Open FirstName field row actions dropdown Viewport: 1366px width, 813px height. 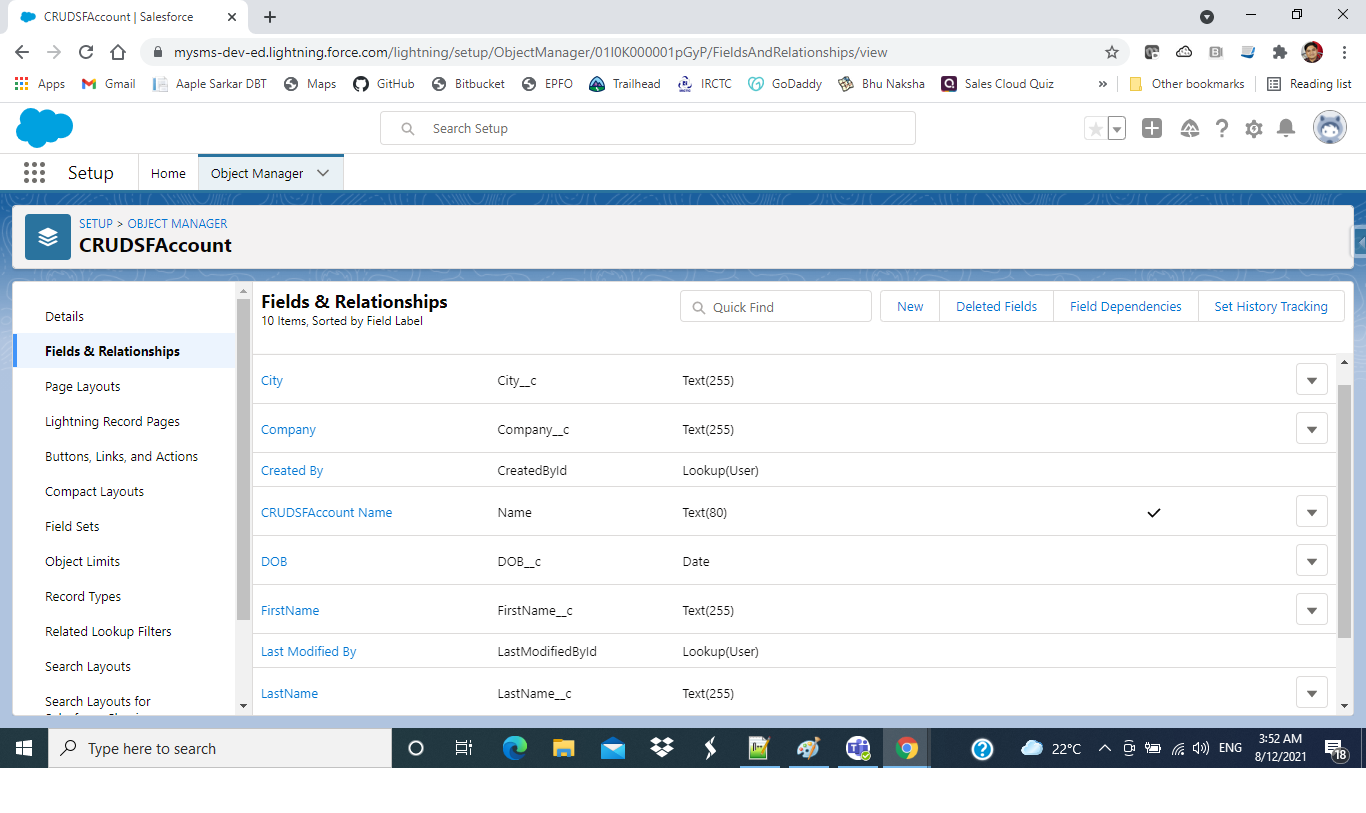[x=1312, y=610]
